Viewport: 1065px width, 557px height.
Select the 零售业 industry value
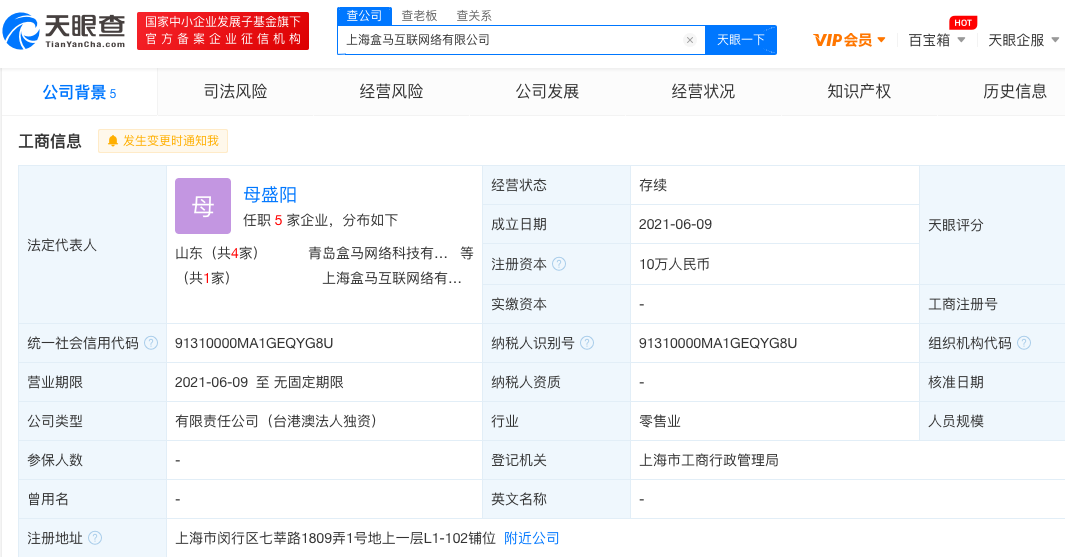(x=660, y=421)
